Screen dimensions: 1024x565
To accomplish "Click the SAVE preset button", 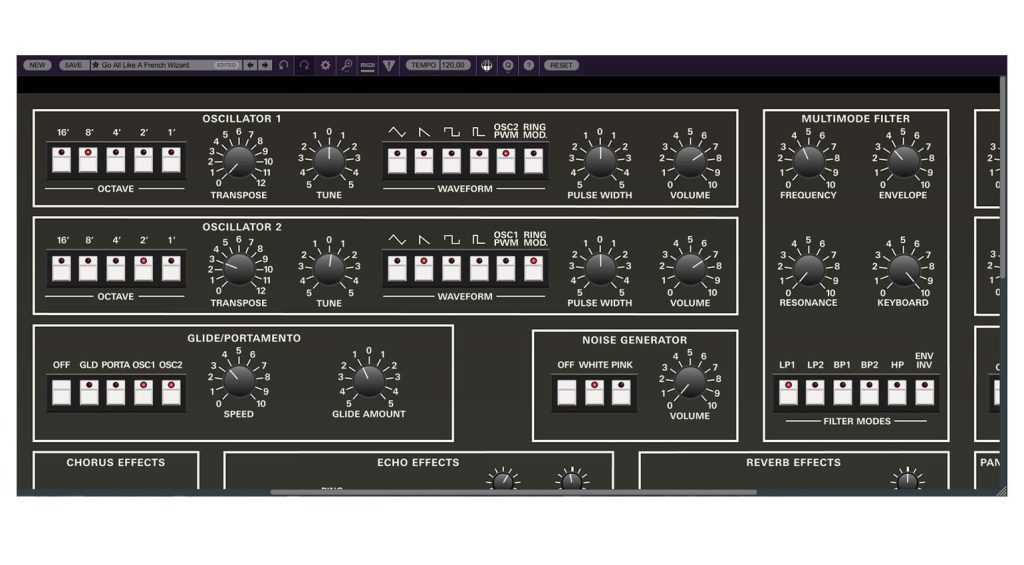I will pyautogui.click(x=73, y=65).
